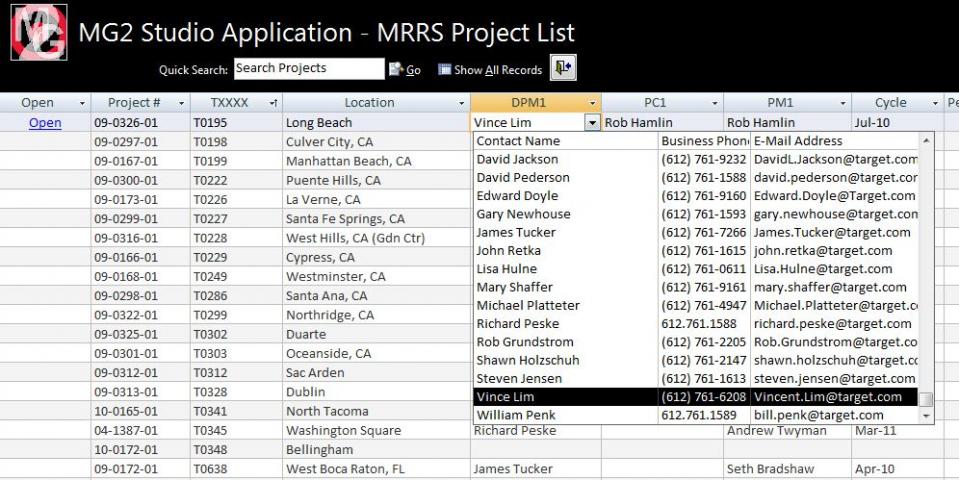Pick Shawn Holzschuh in the dropdown
This screenshot has height=480, width=959.
pyautogui.click(x=696, y=360)
